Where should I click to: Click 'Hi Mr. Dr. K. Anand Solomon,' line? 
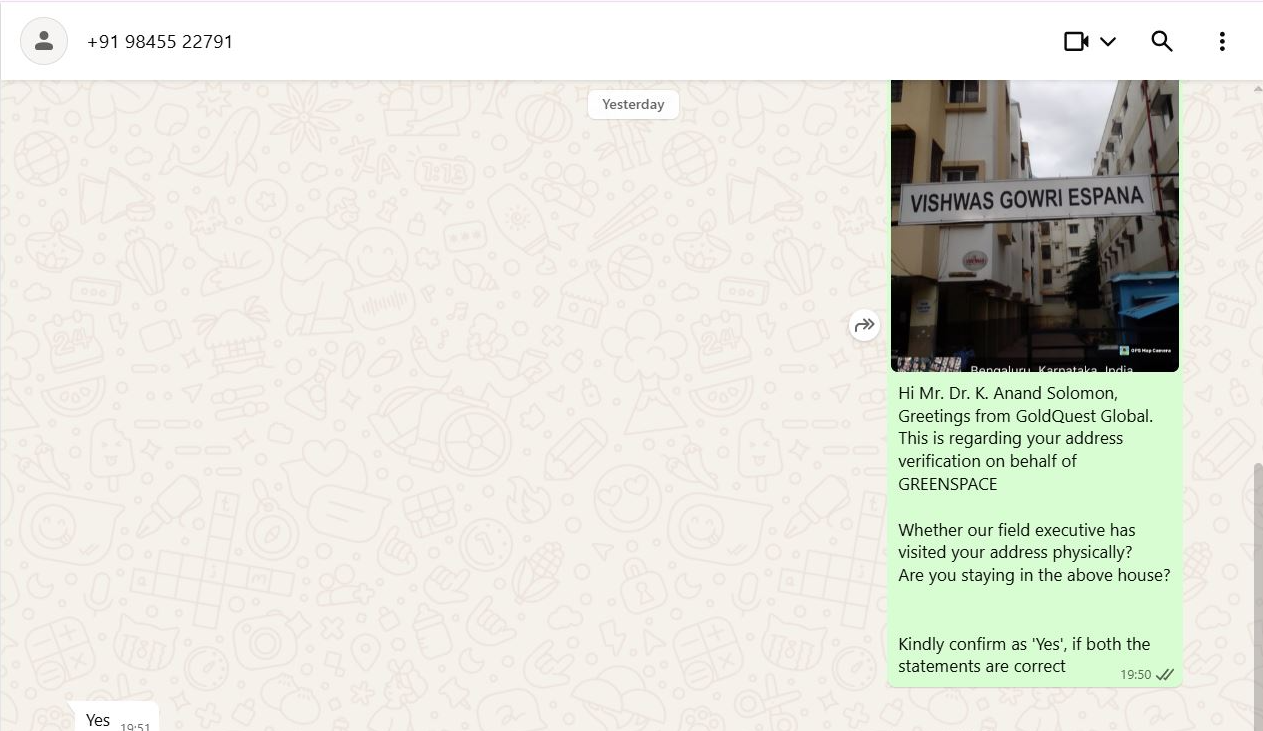coord(1008,393)
